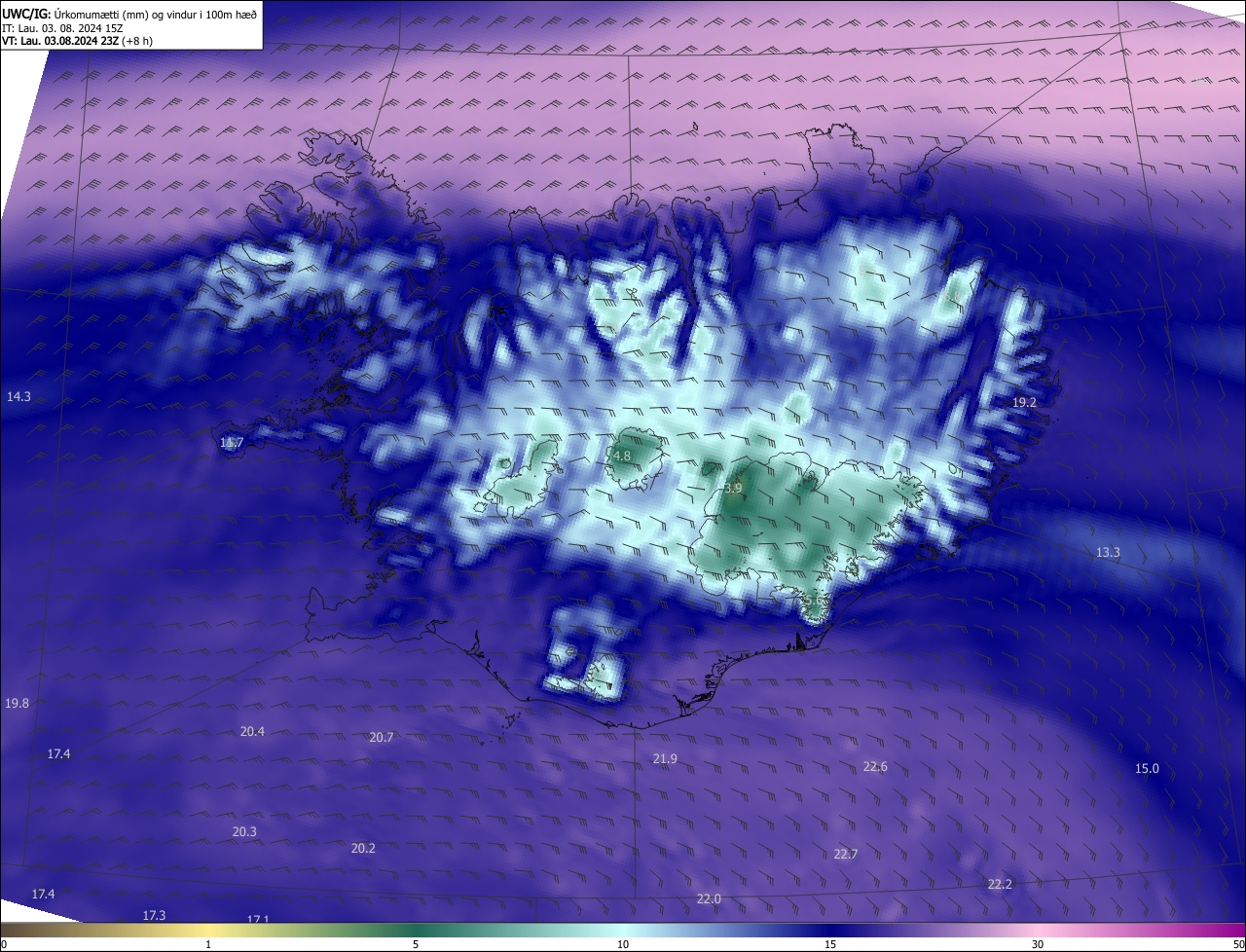Screen dimensions: 1246x952
Task: Click the map value 17.3
Action: pos(154,915)
